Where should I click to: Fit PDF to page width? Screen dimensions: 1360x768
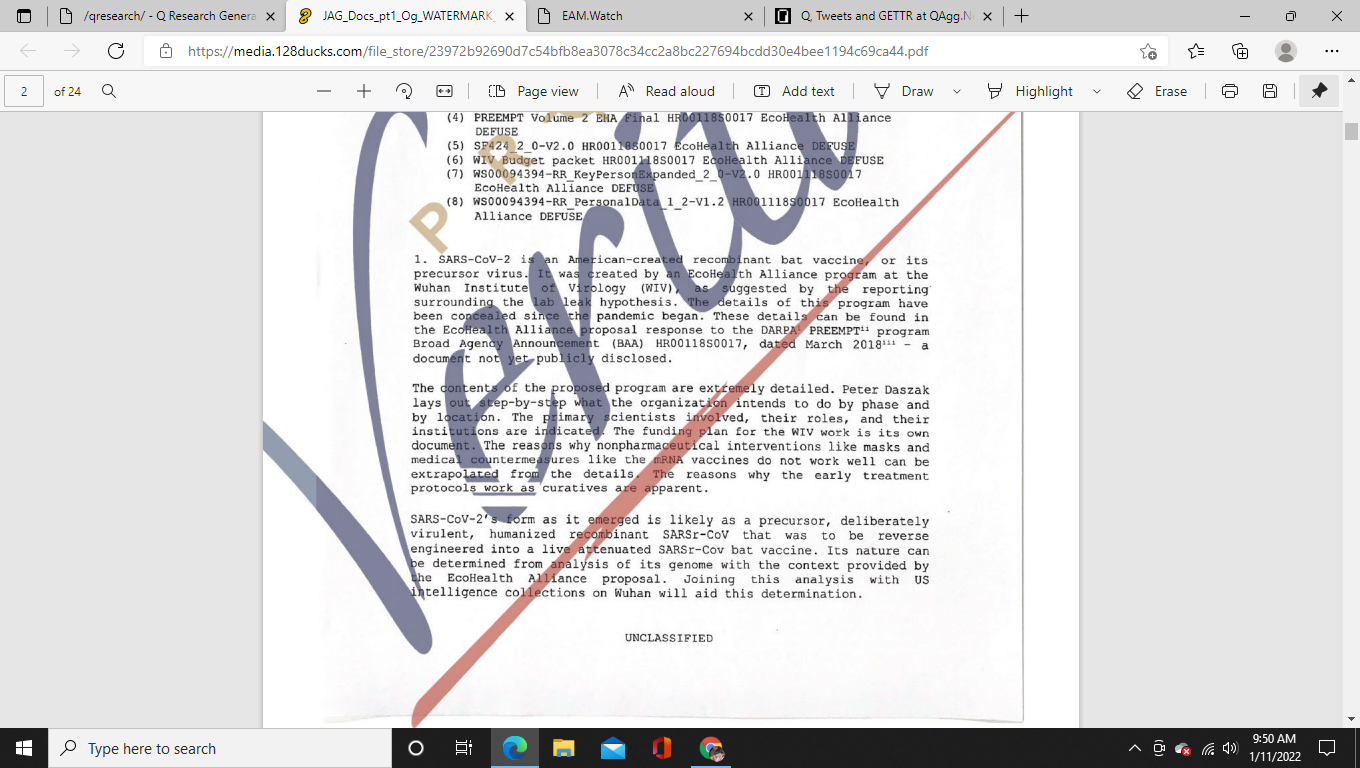[444, 91]
